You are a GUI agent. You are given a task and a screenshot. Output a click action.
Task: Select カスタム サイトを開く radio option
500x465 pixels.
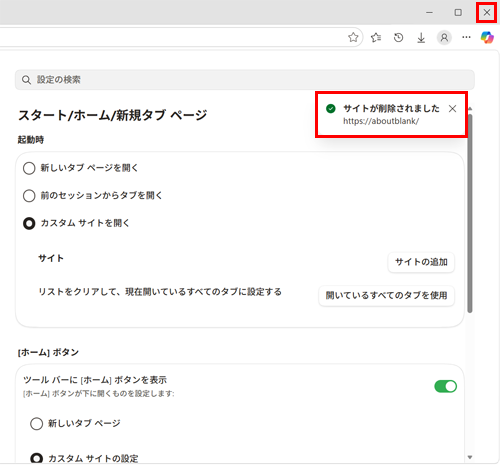coord(29,223)
